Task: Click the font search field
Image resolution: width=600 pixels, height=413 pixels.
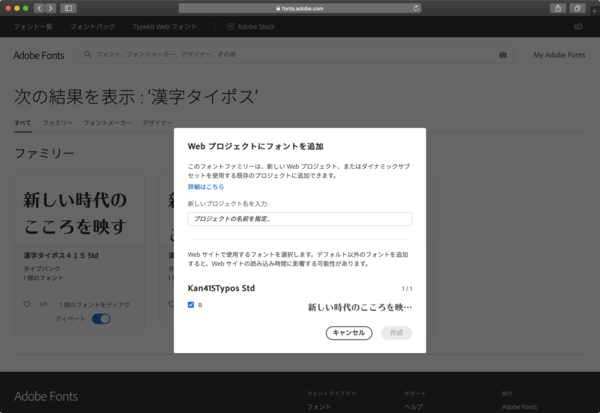Action: tap(295, 55)
